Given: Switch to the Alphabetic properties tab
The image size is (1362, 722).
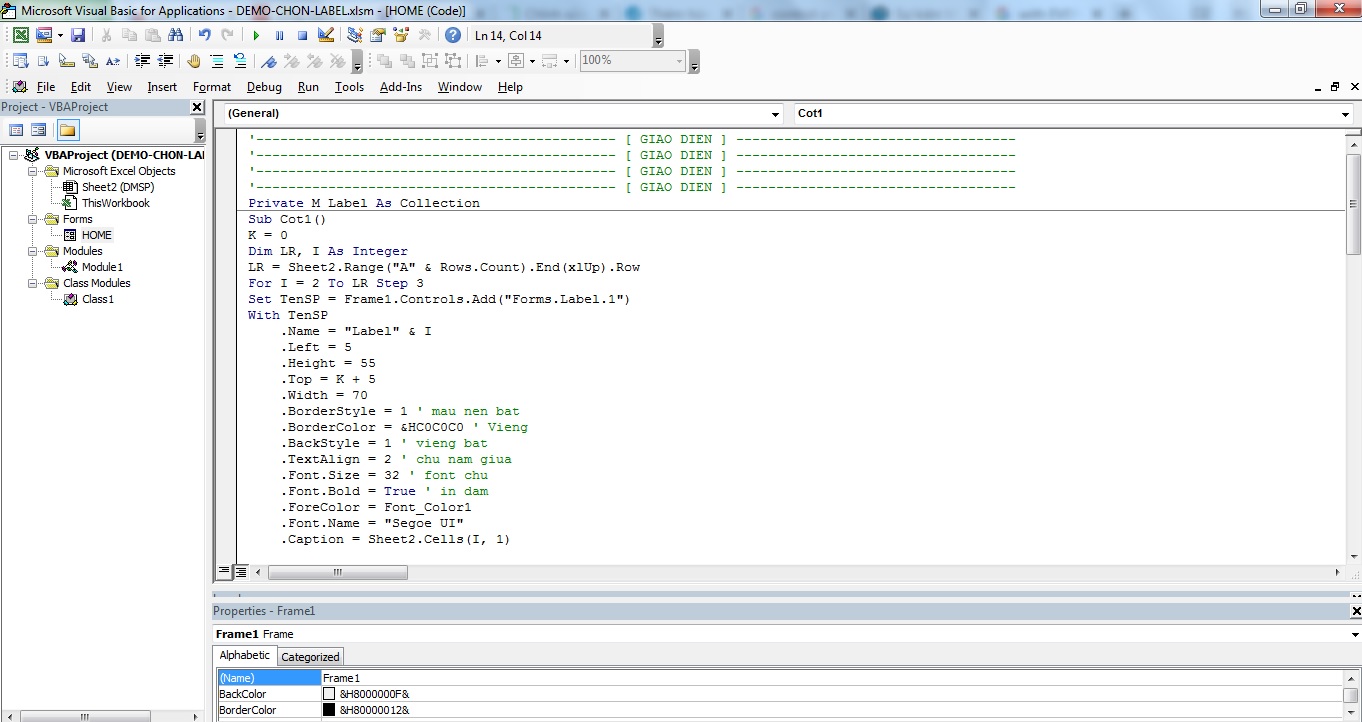Looking at the screenshot, I should (x=245, y=655).
